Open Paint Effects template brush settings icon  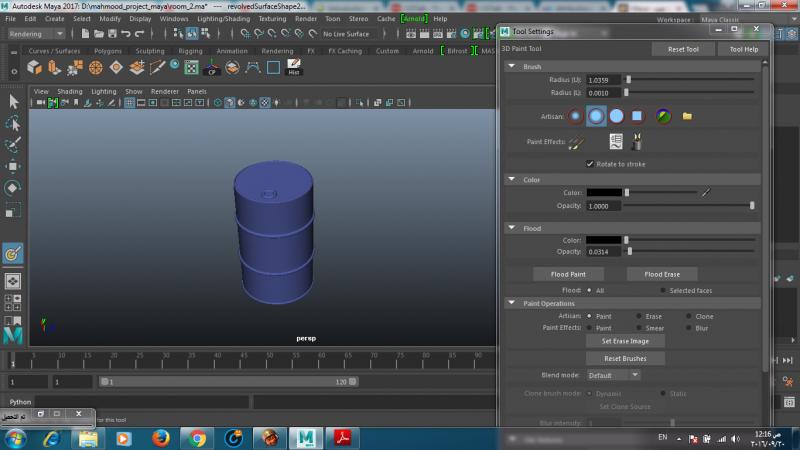616,142
